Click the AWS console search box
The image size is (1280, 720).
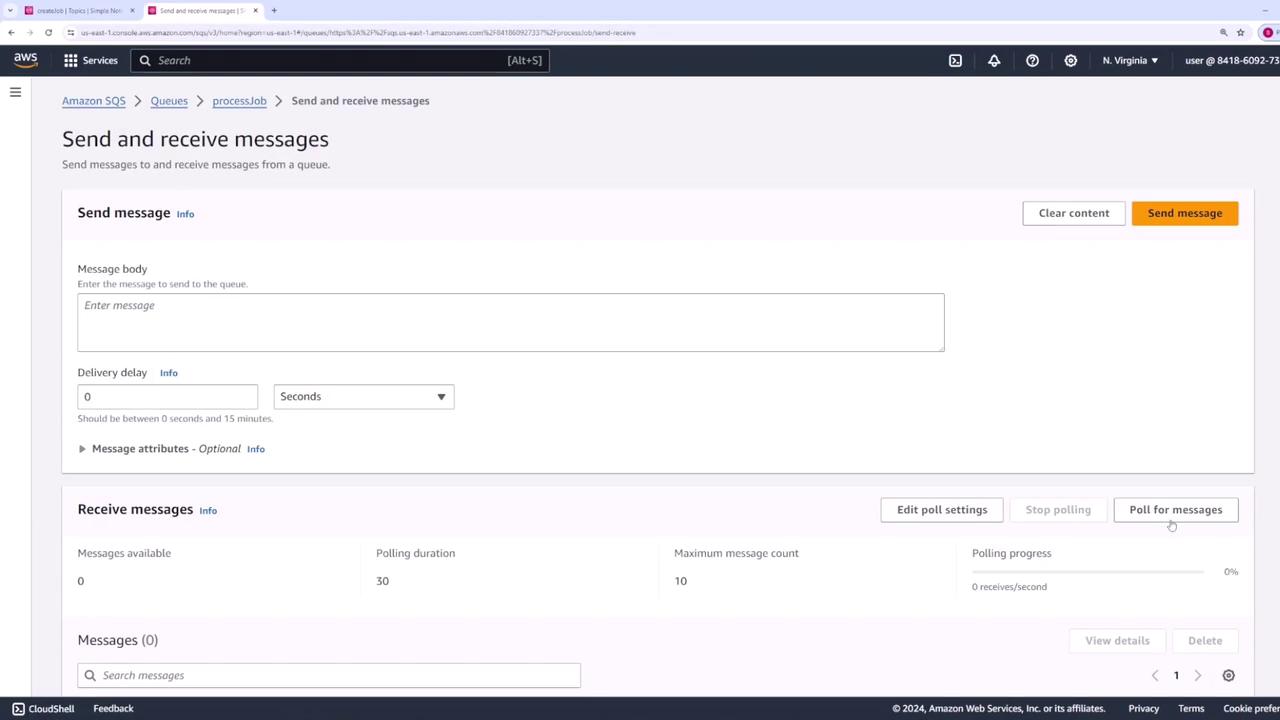click(341, 60)
